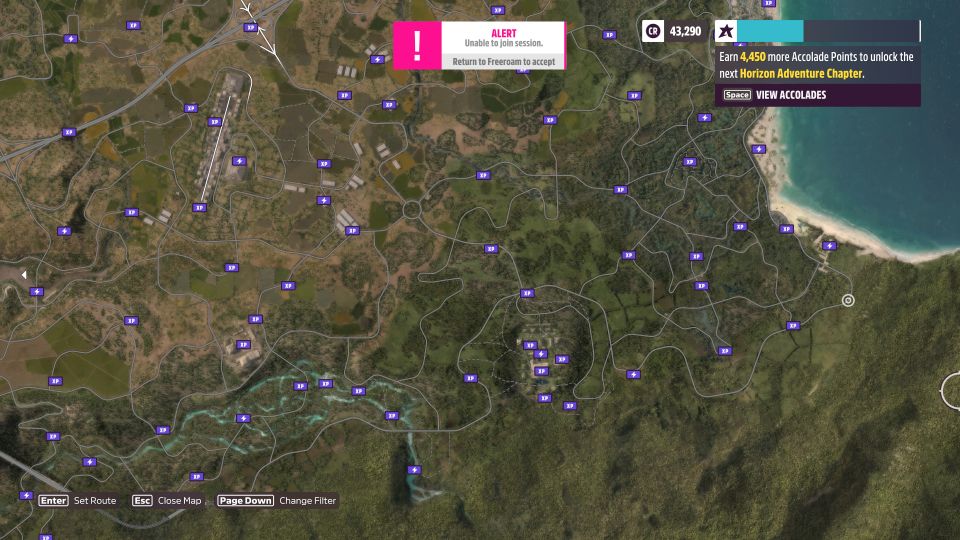Select the Fast Travel board inside the village ruins
The height and width of the screenshot is (540, 960).
pyautogui.click(x=540, y=354)
